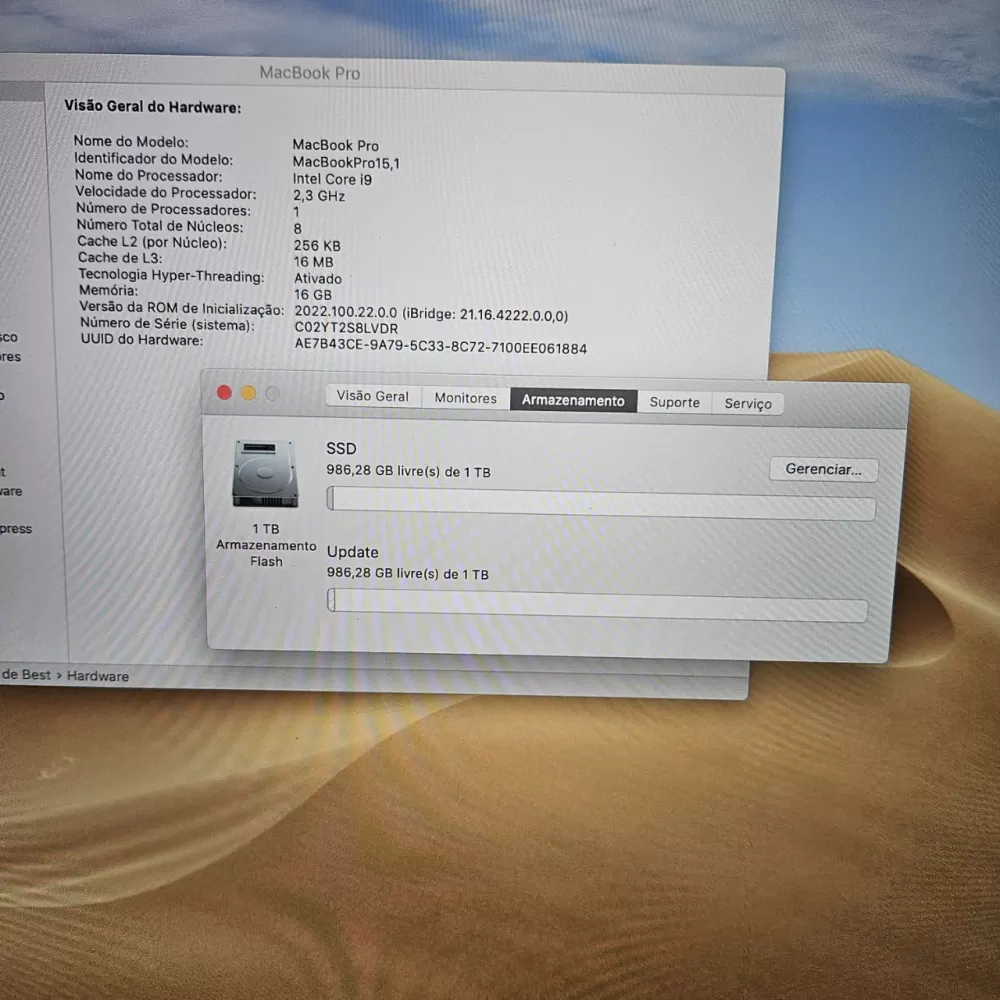Go to the Suporte tab
1000x1000 pixels.
(675, 402)
